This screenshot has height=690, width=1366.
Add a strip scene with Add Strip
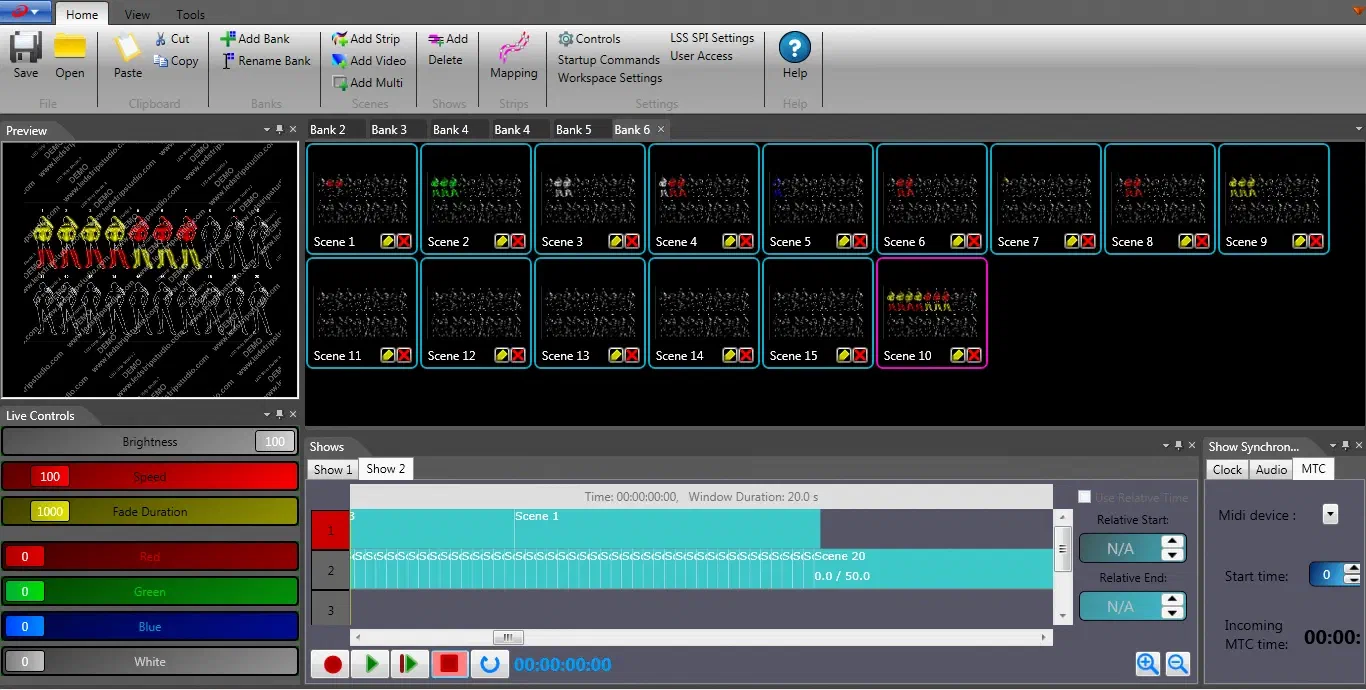(x=366, y=39)
